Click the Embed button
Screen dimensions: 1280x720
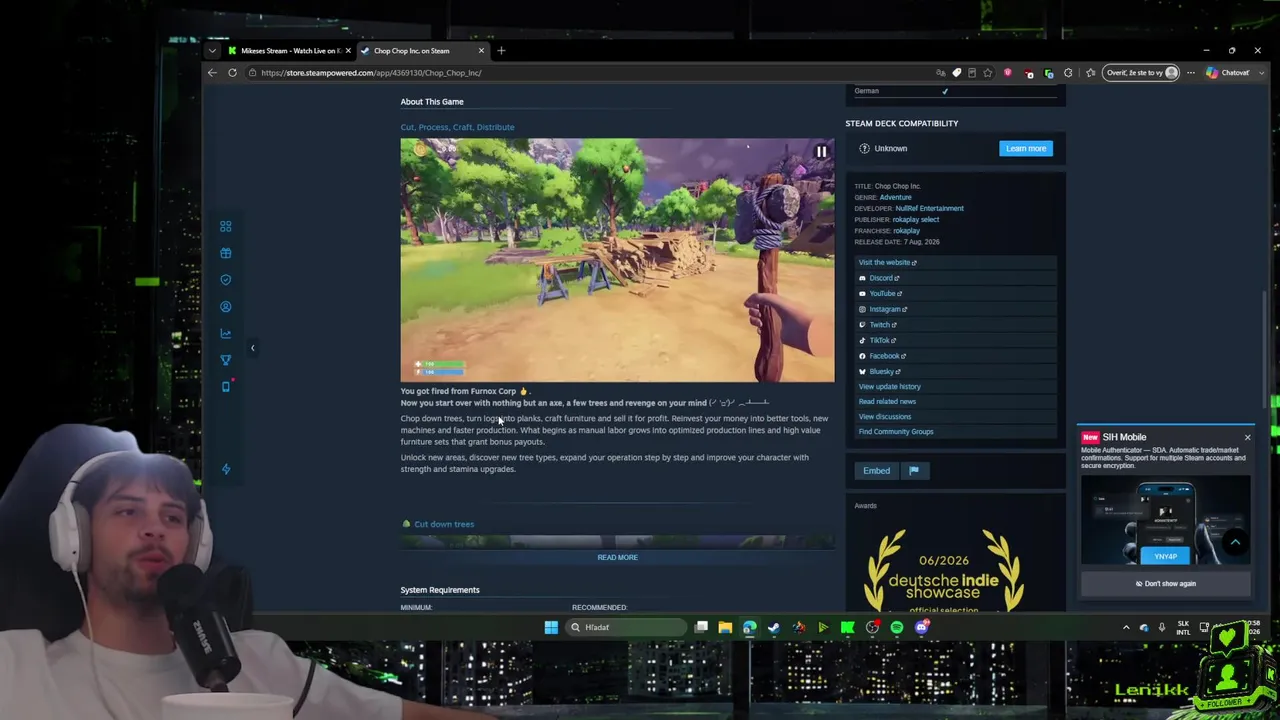[x=876, y=471]
